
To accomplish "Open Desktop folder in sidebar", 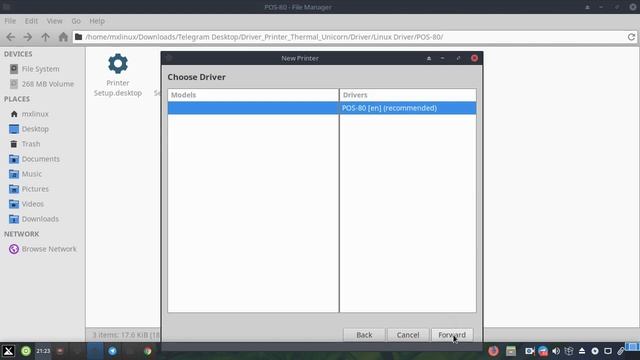I will [x=35, y=129].
